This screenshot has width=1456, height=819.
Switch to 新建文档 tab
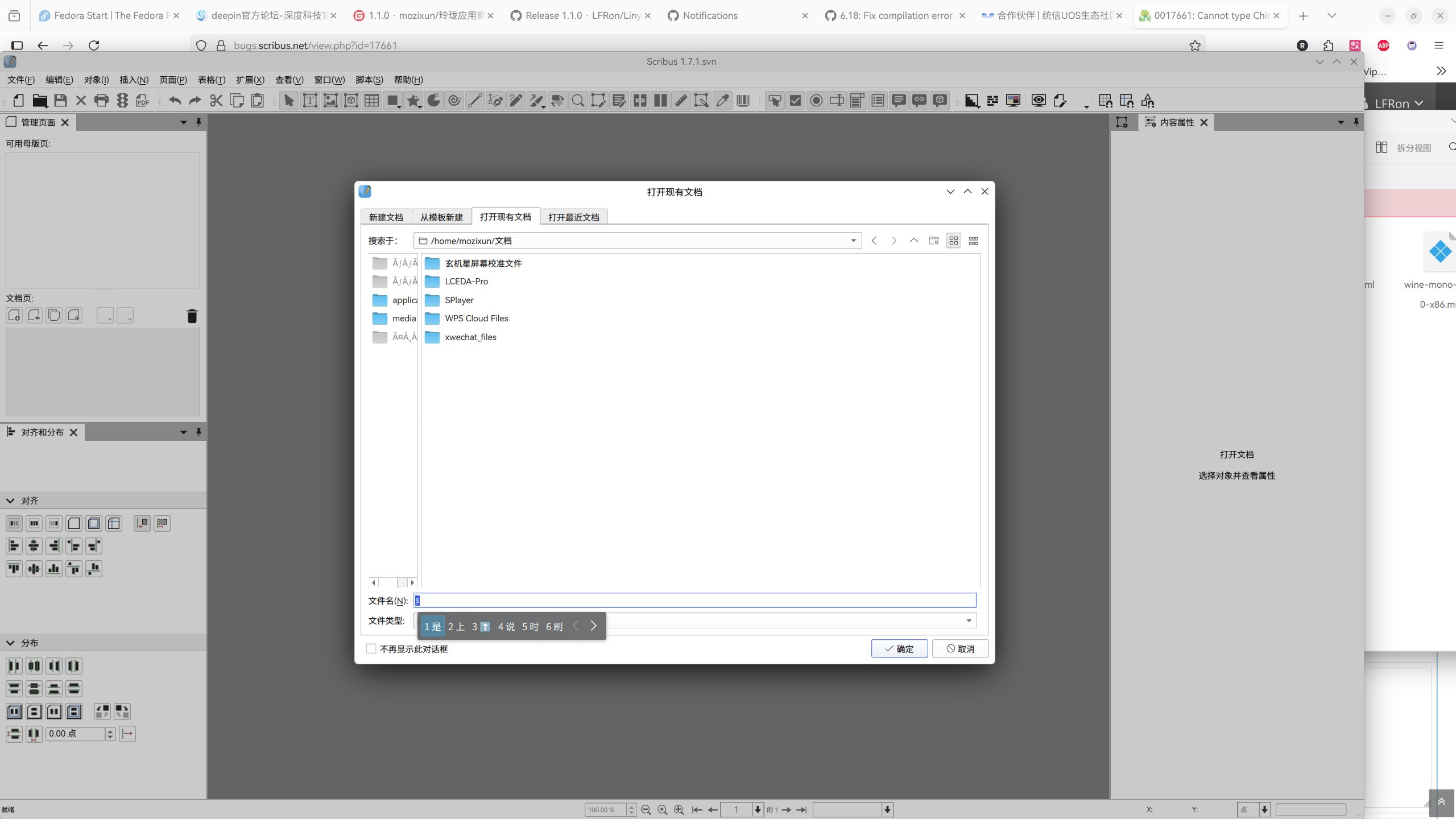(x=386, y=217)
